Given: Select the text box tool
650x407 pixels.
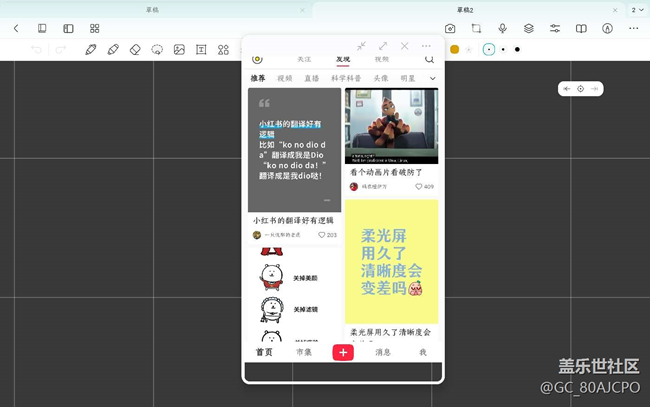Looking at the screenshot, I should click(x=201, y=50).
